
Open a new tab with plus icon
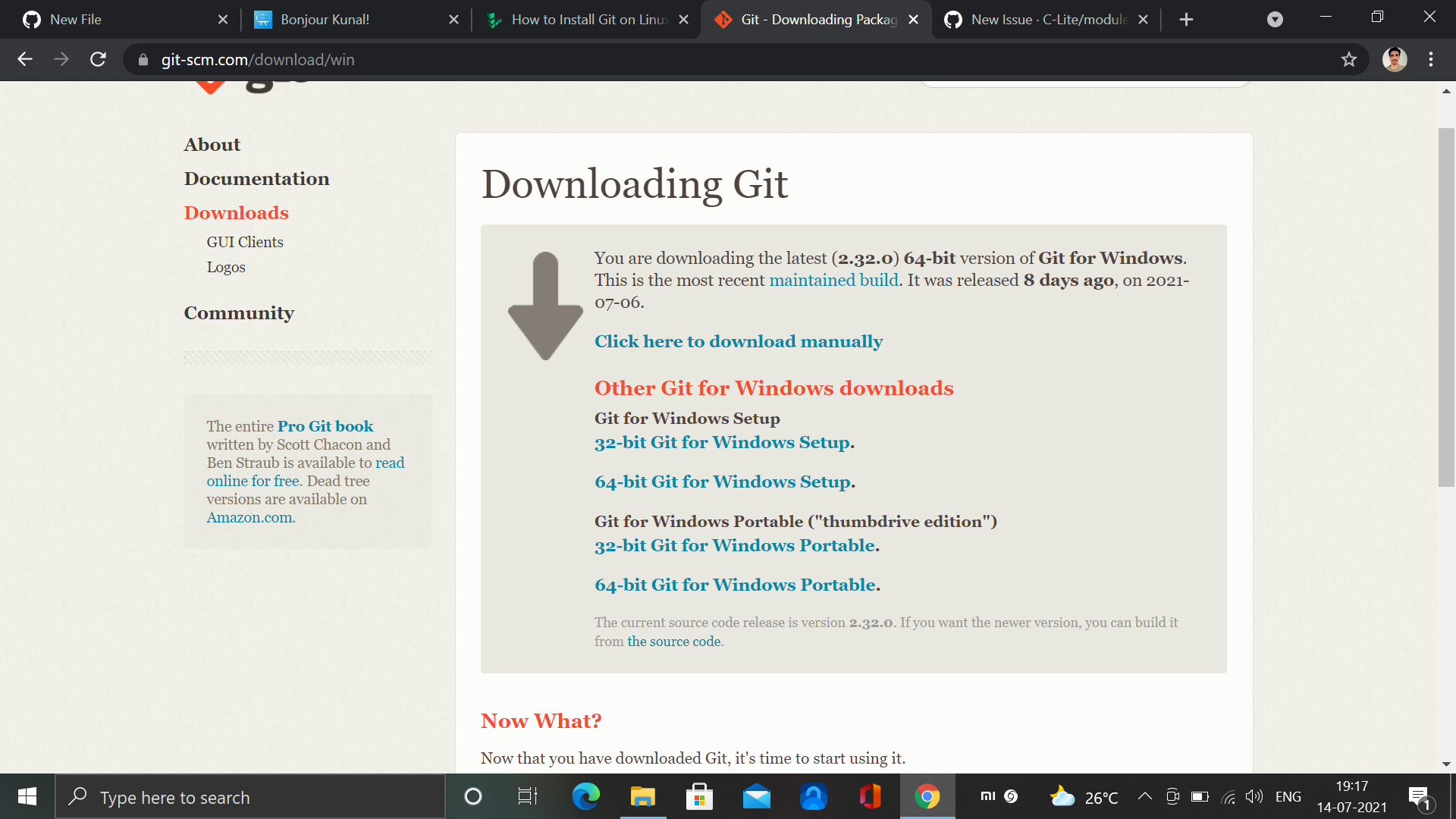point(1186,20)
